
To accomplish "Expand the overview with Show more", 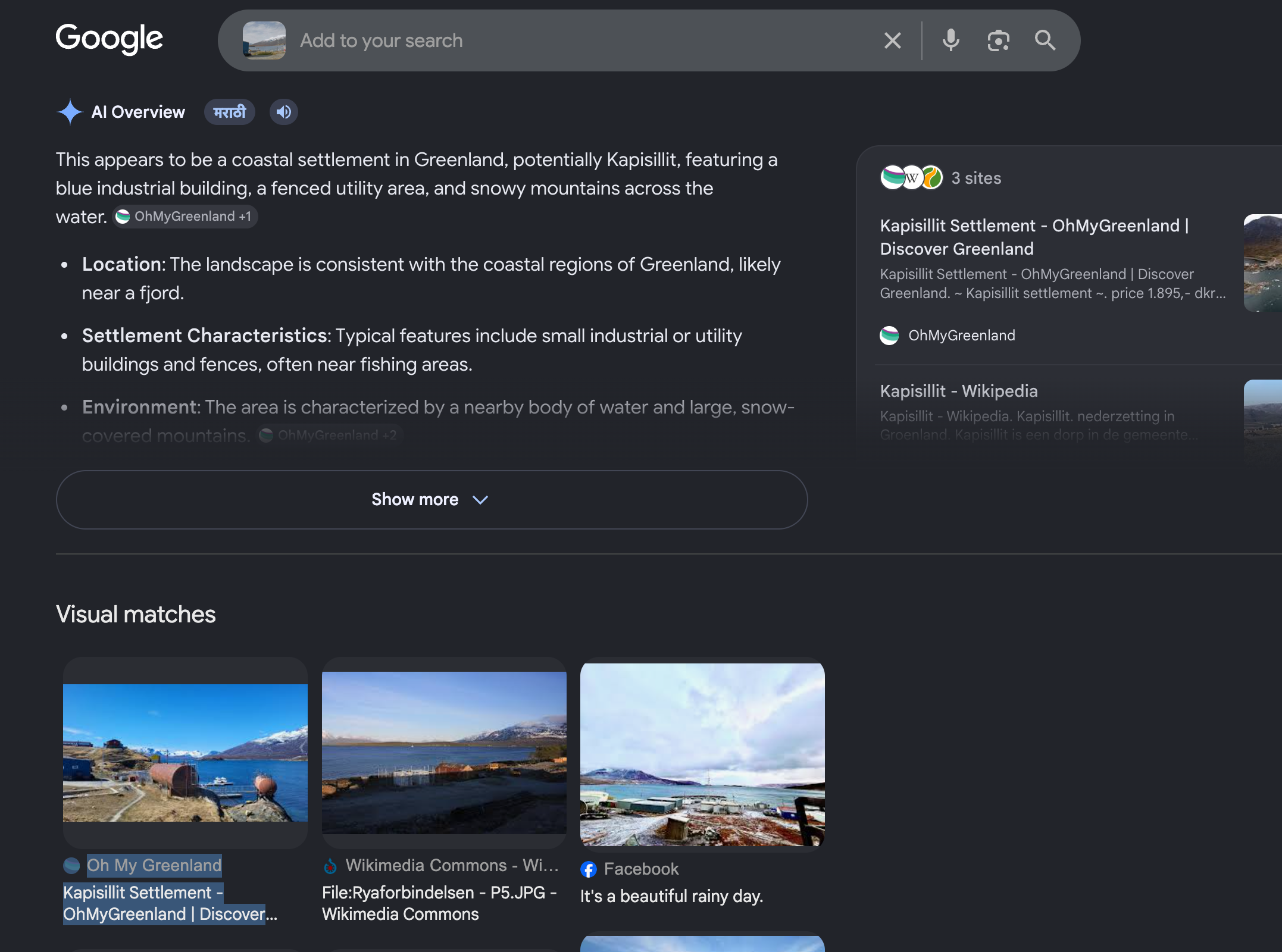I will point(431,500).
